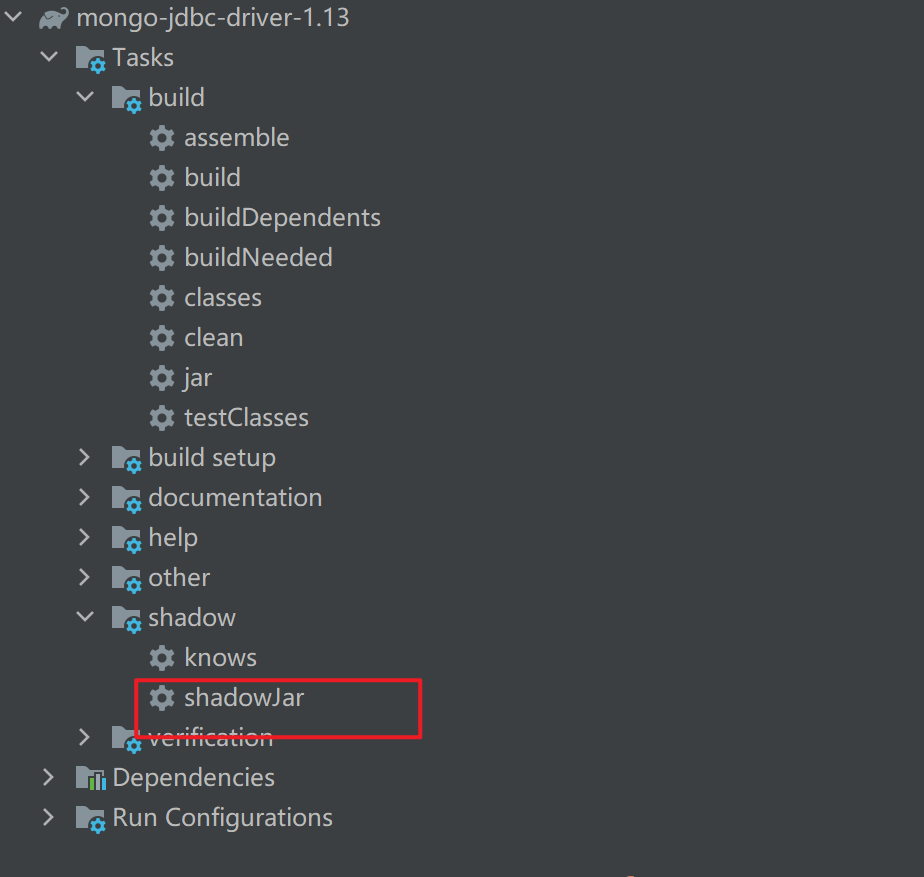Select the testClasses task
The image size is (924, 877).
tap(245, 417)
